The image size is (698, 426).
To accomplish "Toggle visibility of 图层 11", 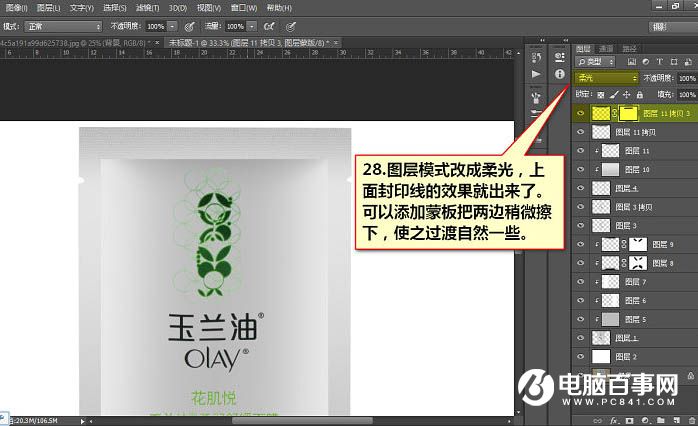I will (580, 151).
